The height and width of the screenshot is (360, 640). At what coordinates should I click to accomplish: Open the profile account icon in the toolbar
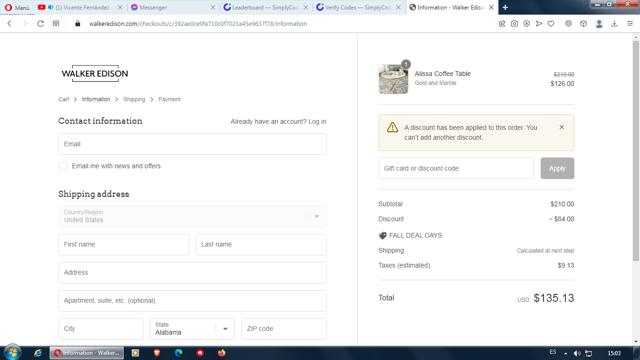[x=599, y=24]
